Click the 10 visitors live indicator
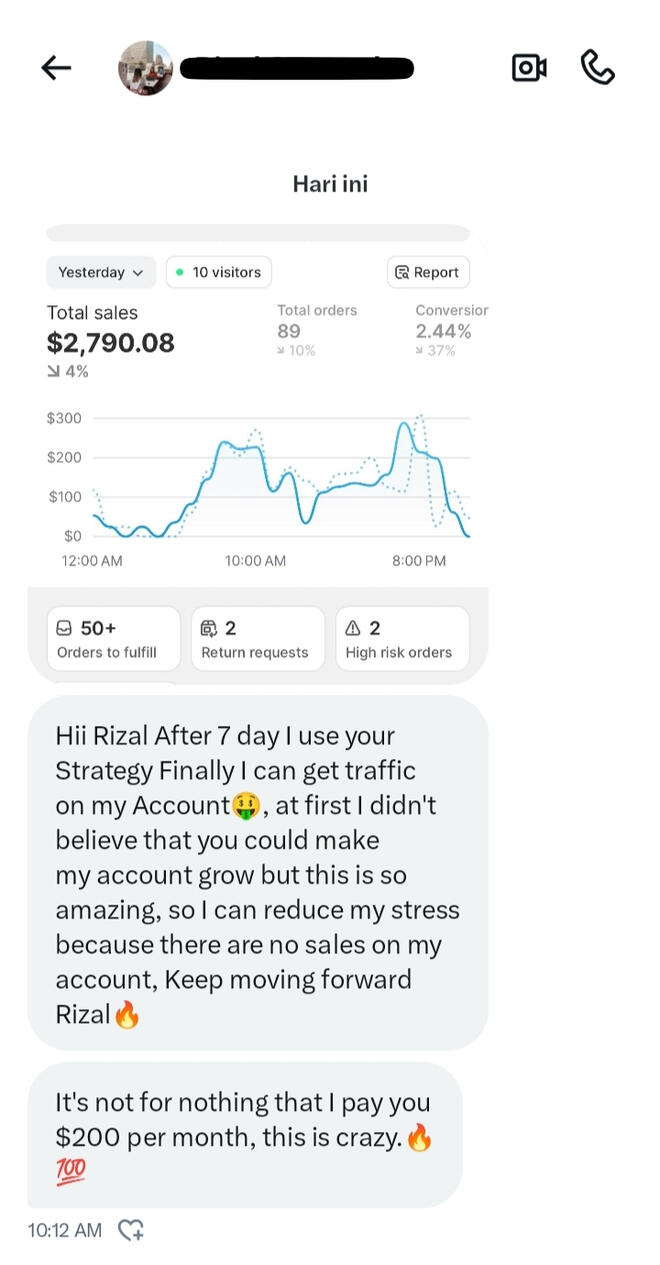 point(218,272)
